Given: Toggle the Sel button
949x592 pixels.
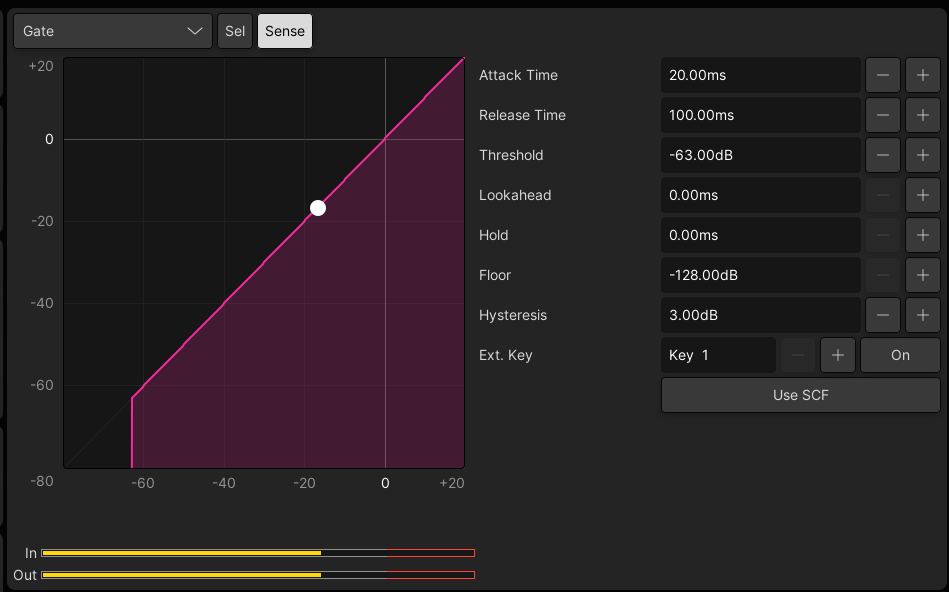Looking at the screenshot, I should click(x=235, y=31).
